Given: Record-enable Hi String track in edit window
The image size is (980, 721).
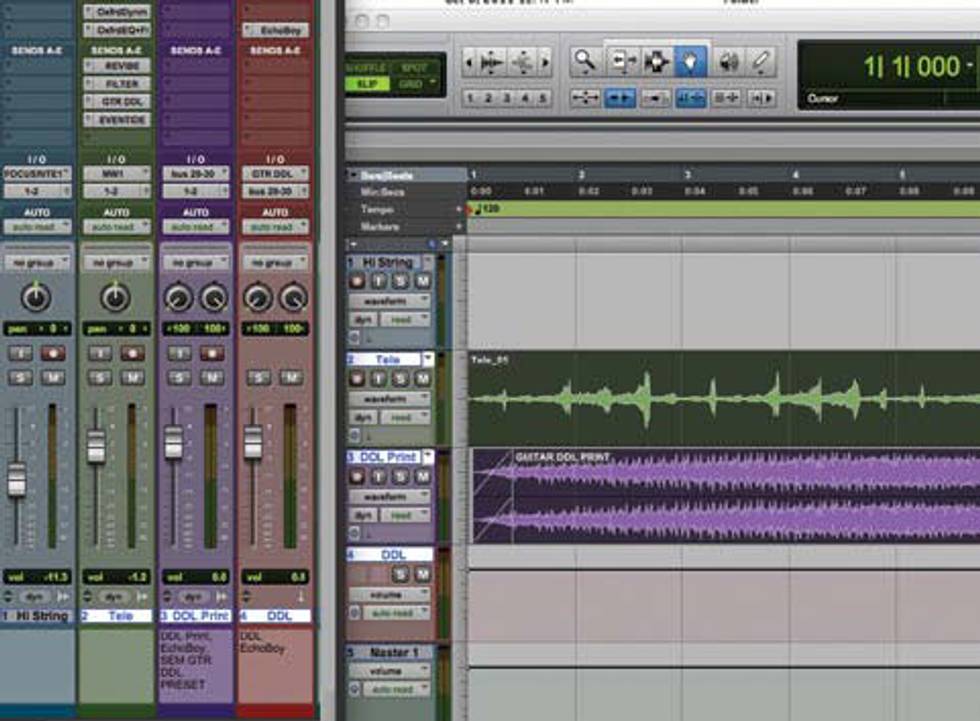Looking at the screenshot, I should pos(357,281).
